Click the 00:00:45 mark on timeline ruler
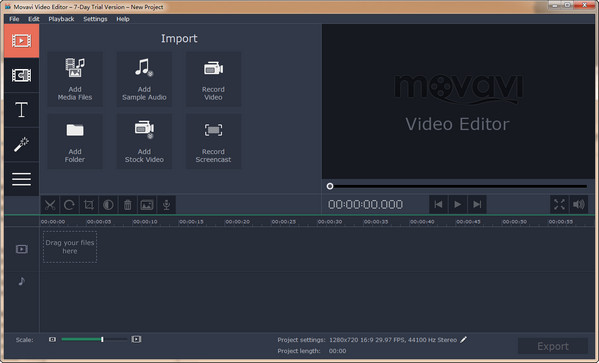This screenshot has height=363, width=599. coord(468,222)
